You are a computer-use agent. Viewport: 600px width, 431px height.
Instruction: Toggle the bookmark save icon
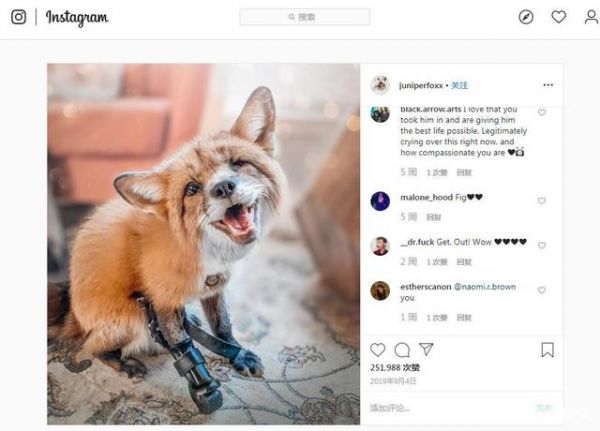click(547, 350)
